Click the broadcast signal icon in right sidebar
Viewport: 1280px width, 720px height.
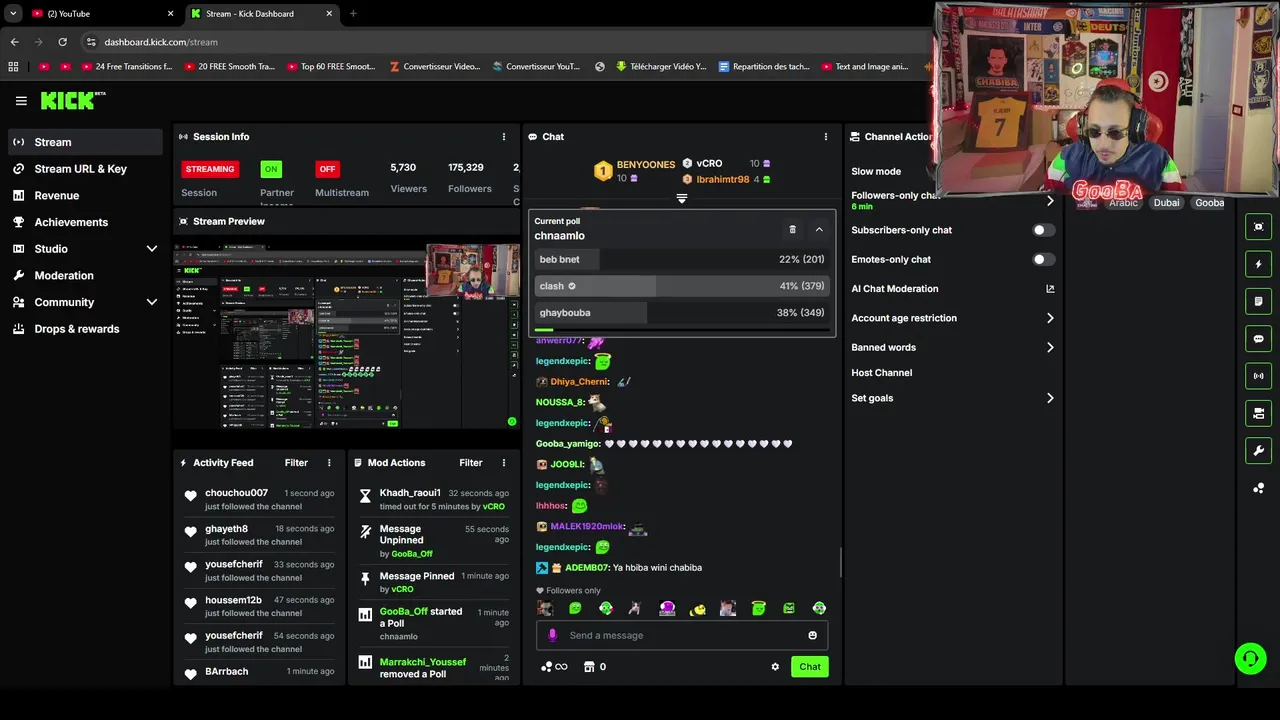[1259, 376]
